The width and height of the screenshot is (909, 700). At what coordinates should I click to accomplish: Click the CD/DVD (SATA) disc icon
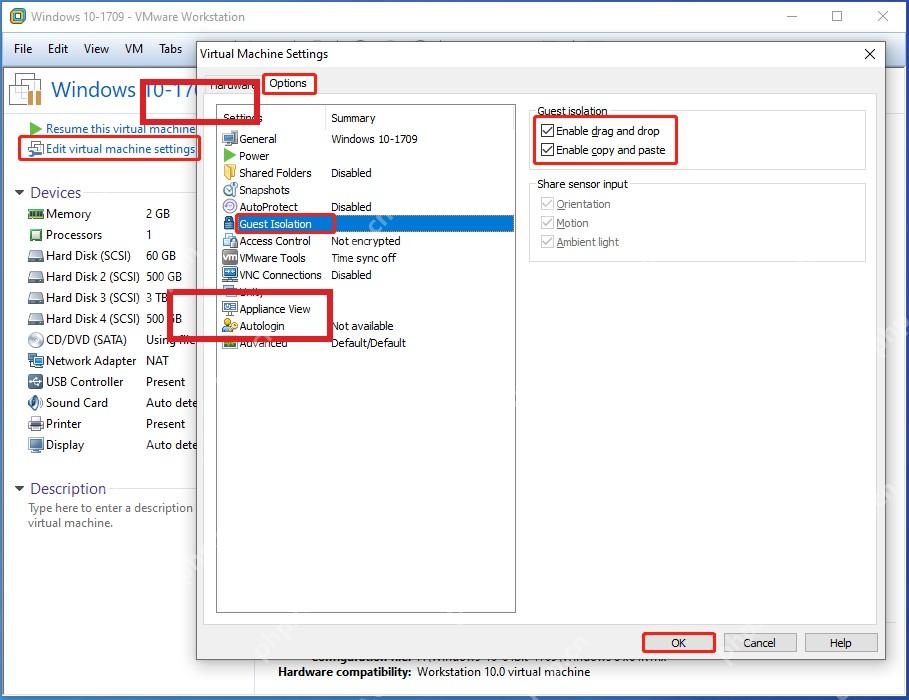36,339
